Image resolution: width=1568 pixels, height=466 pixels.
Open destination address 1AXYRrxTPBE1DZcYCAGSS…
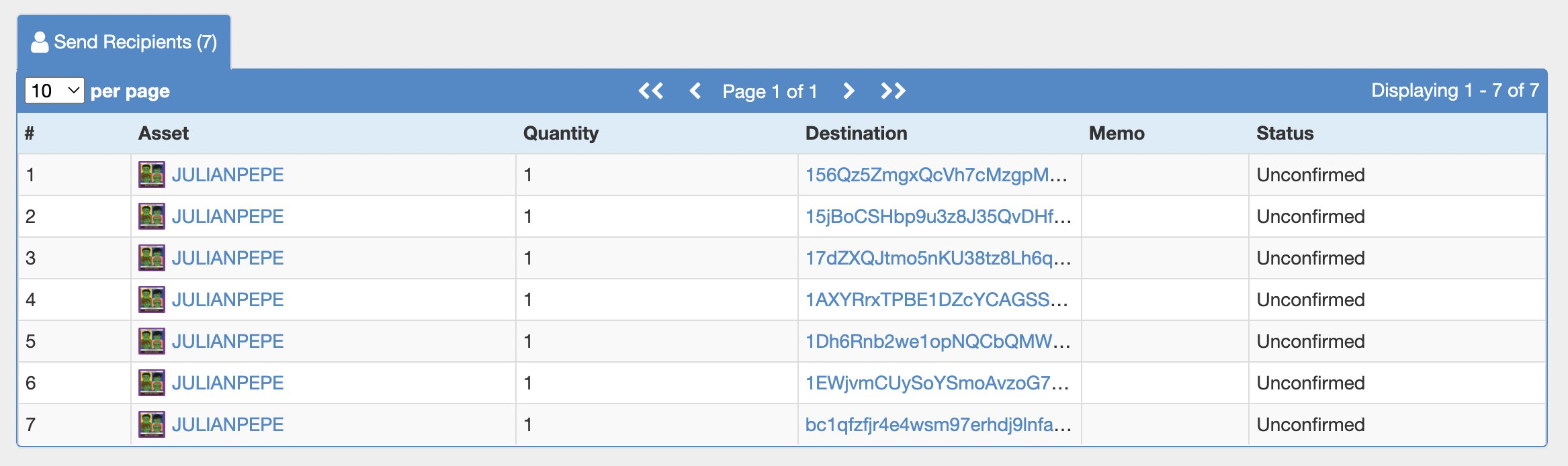[x=937, y=299]
